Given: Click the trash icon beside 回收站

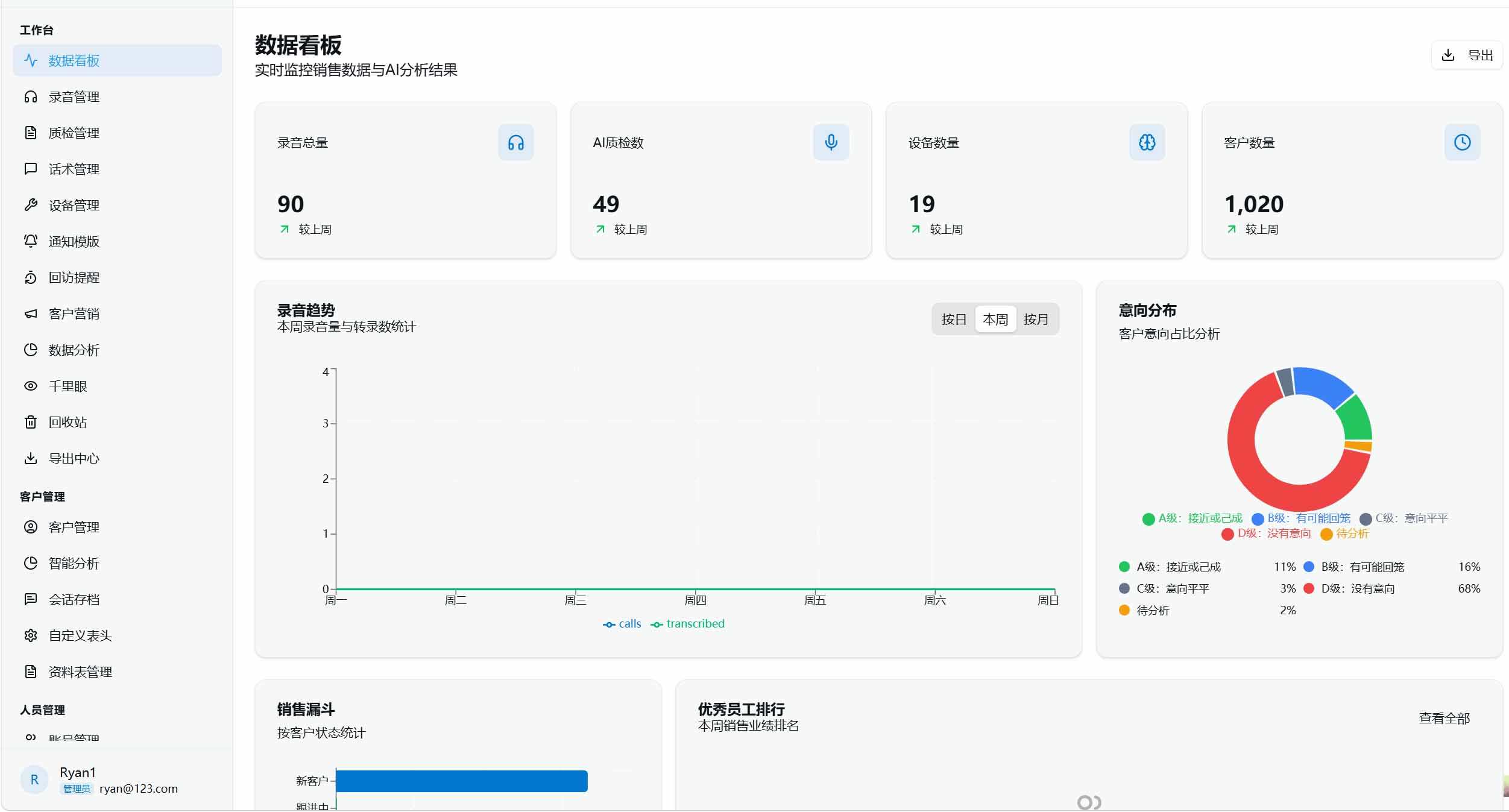Looking at the screenshot, I should click(x=31, y=422).
